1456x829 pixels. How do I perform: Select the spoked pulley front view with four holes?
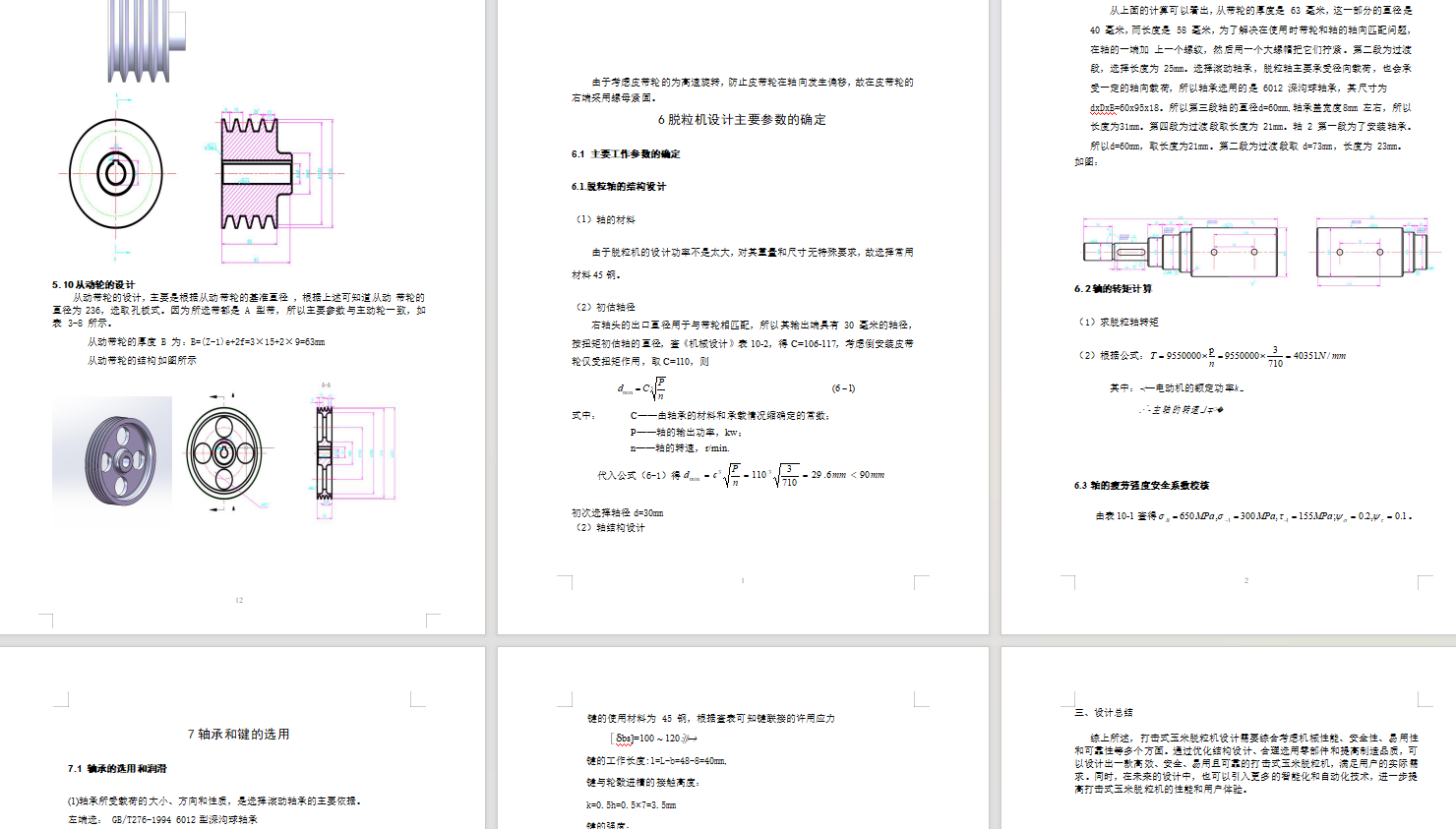225,452
